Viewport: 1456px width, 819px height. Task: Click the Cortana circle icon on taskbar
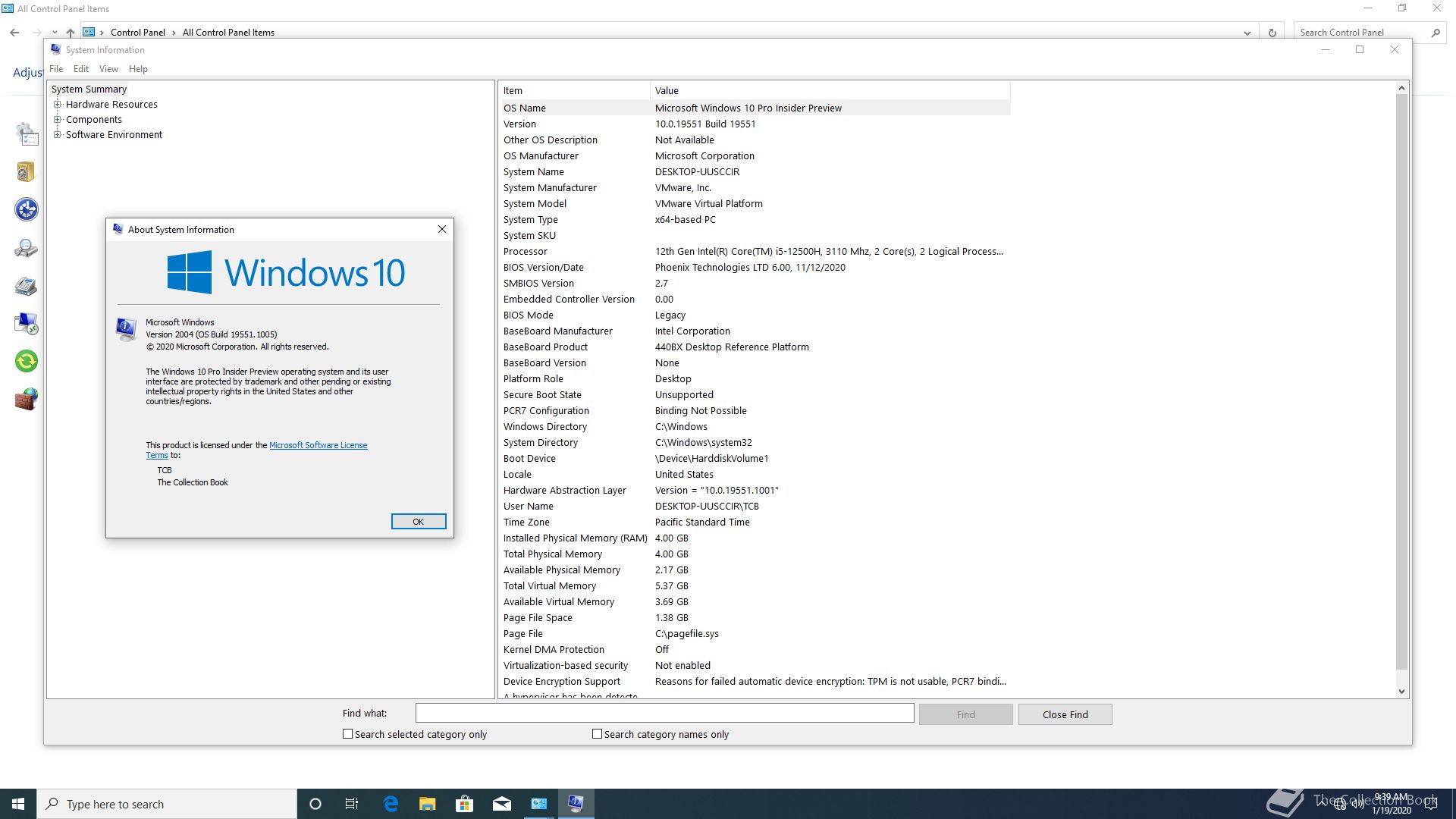pyautogui.click(x=315, y=804)
